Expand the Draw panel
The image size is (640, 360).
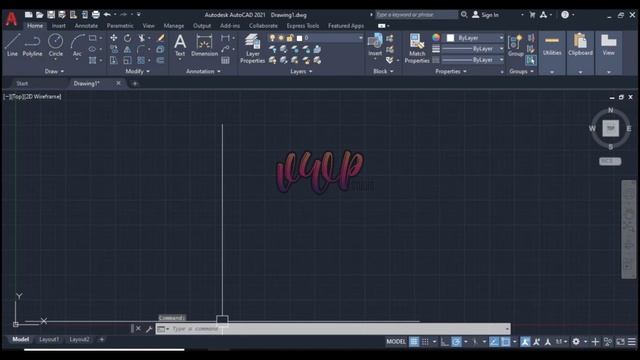click(x=54, y=71)
